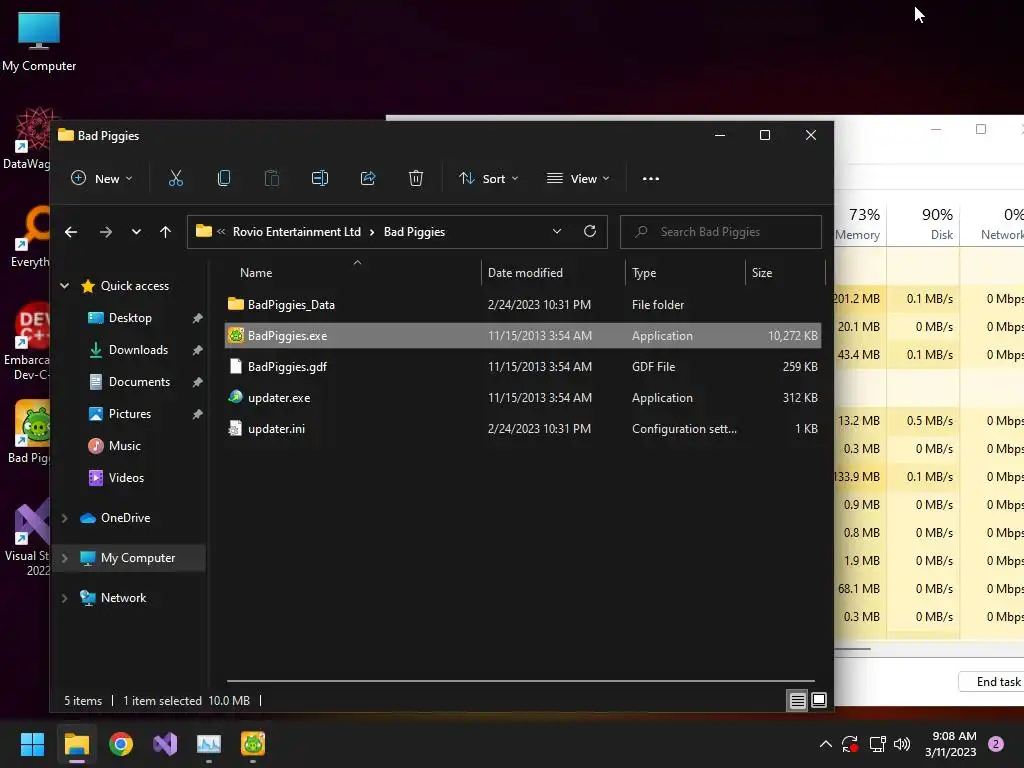
Task: Click Memory column in Task Manager
Action: pos(859,224)
